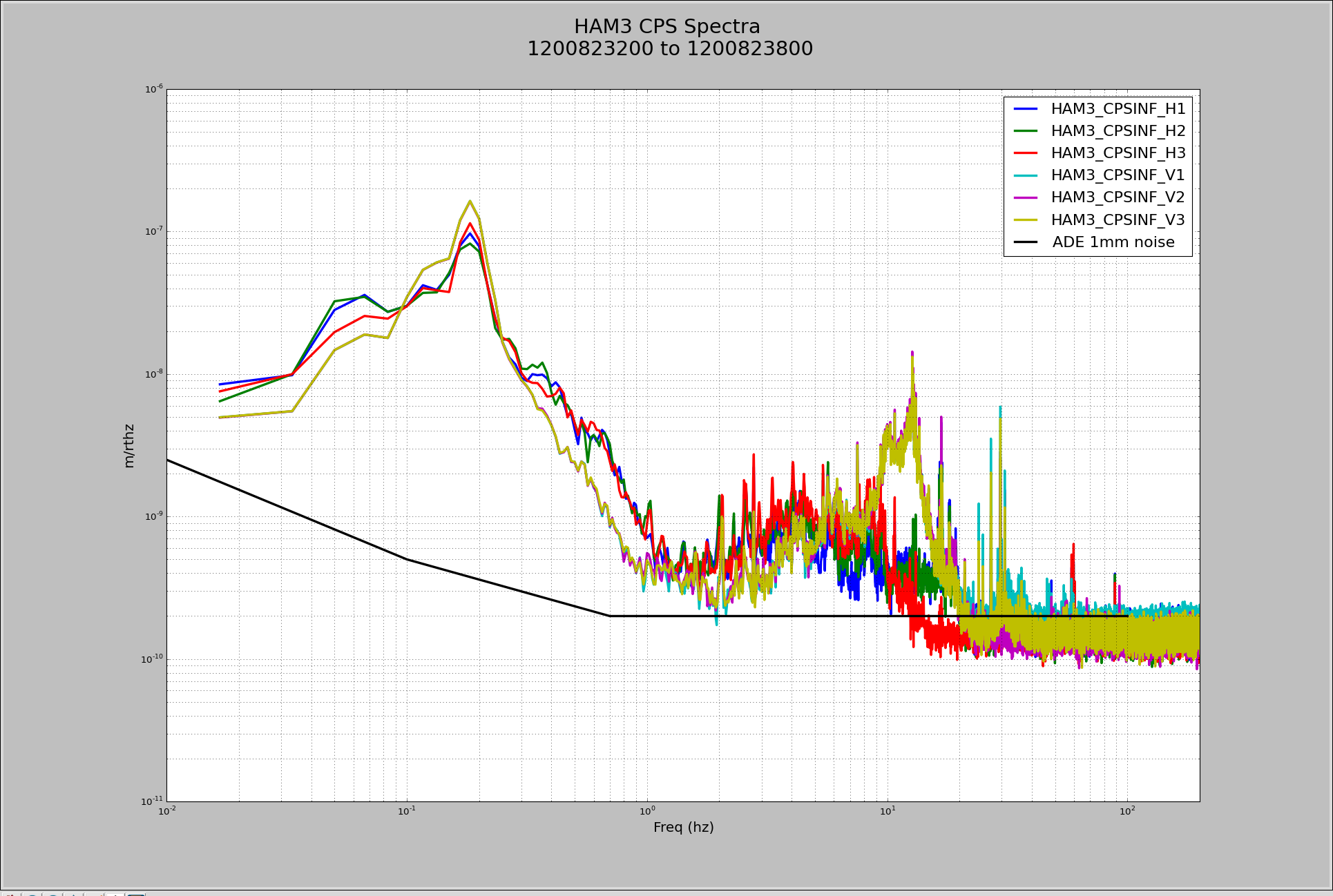Click the cyan V1 legend line sample

point(1026,175)
